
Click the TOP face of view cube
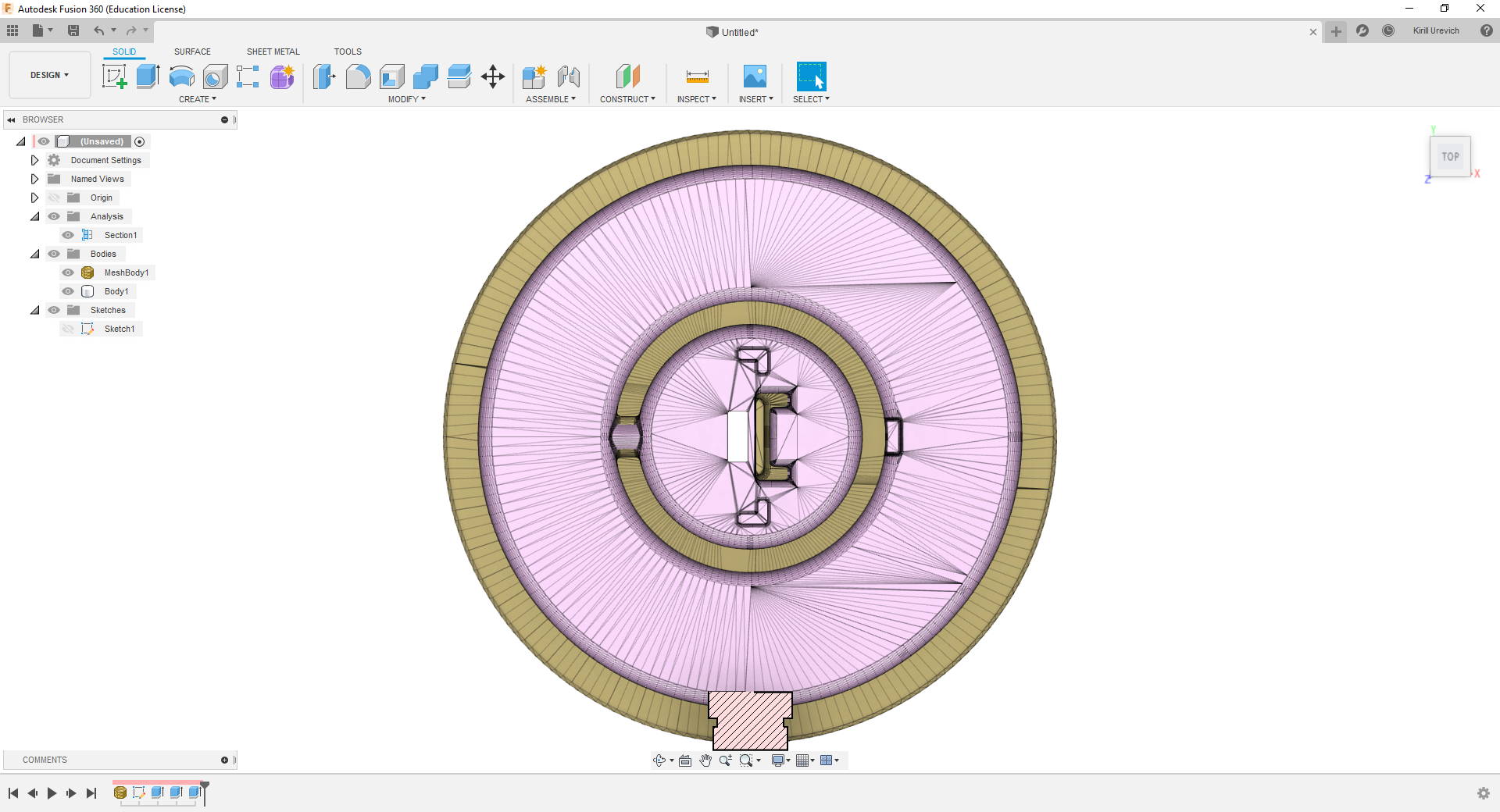click(1451, 157)
